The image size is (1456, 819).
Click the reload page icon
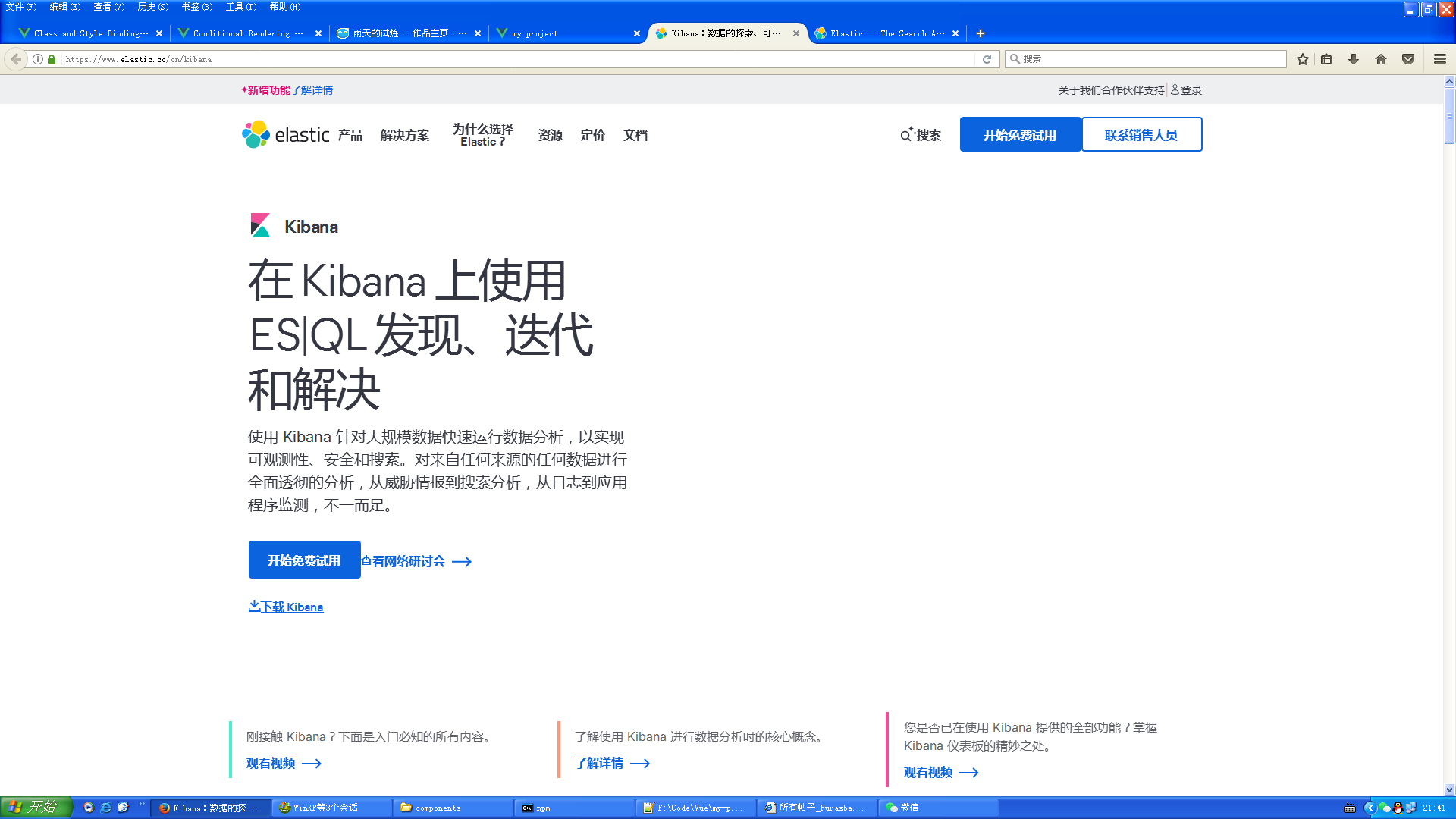click(987, 59)
